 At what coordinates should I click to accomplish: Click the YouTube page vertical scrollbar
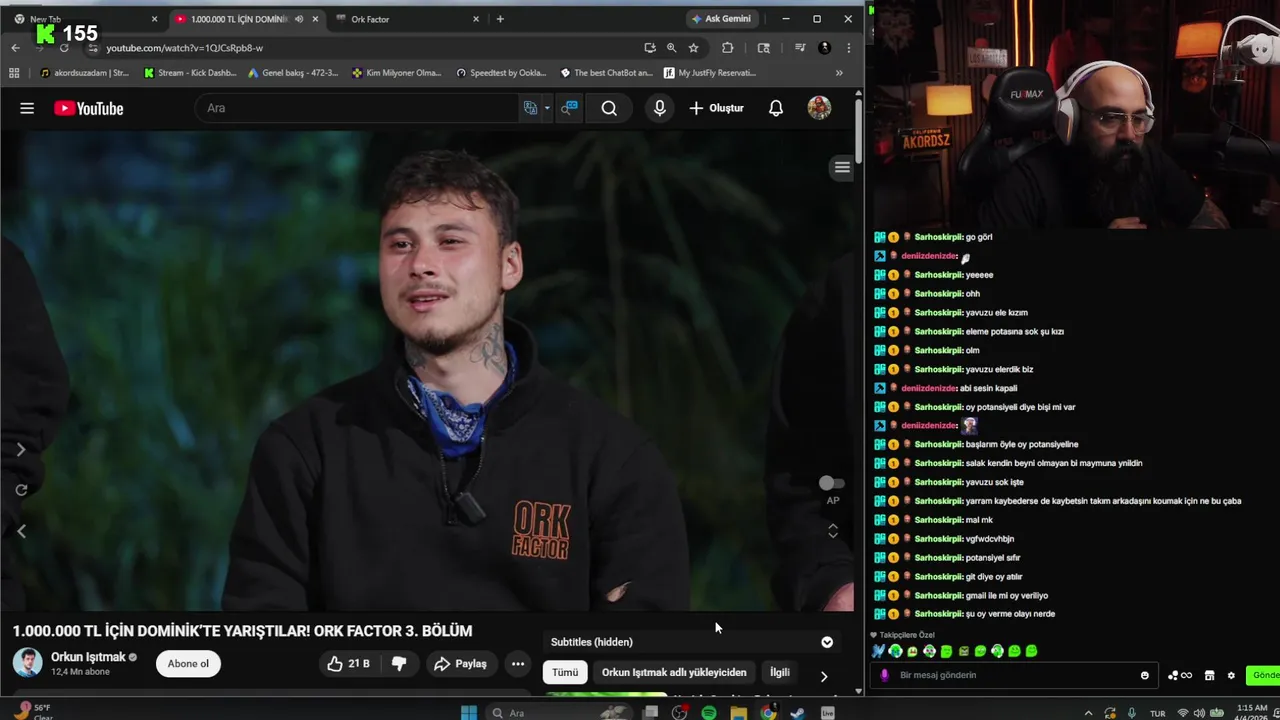(x=859, y=130)
